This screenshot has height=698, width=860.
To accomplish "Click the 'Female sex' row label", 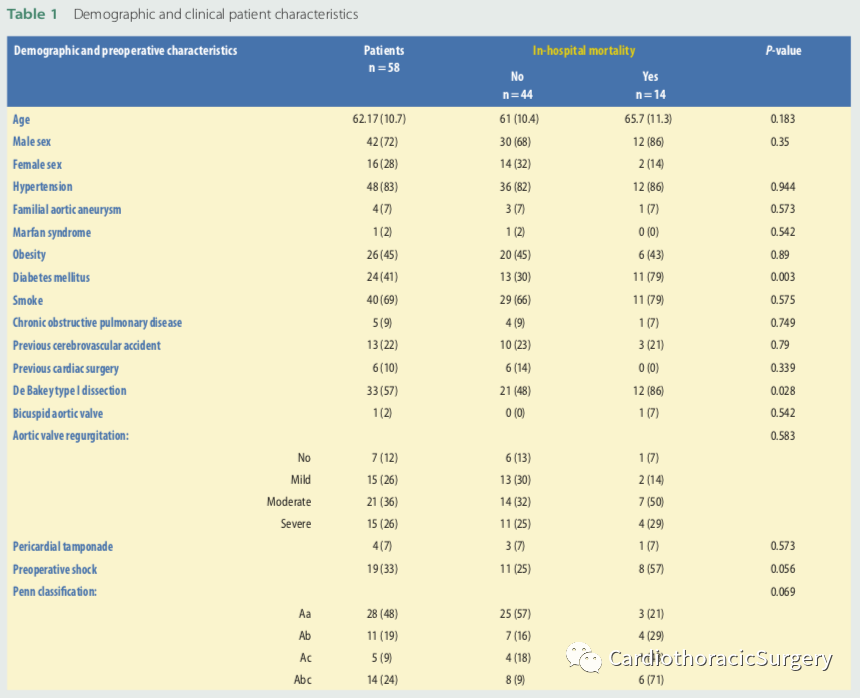I will click(x=37, y=164).
